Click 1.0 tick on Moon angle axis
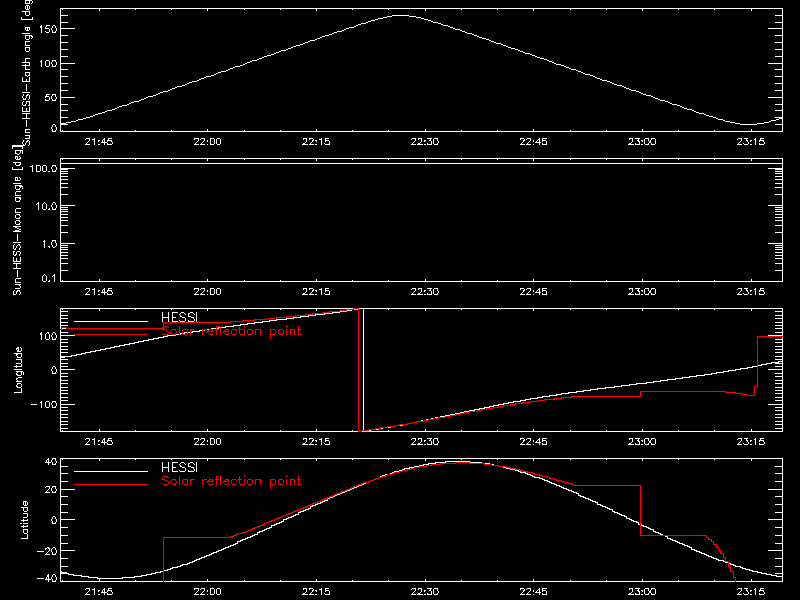The image size is (800, 600). pyautogui.click(x=49, y=244)
